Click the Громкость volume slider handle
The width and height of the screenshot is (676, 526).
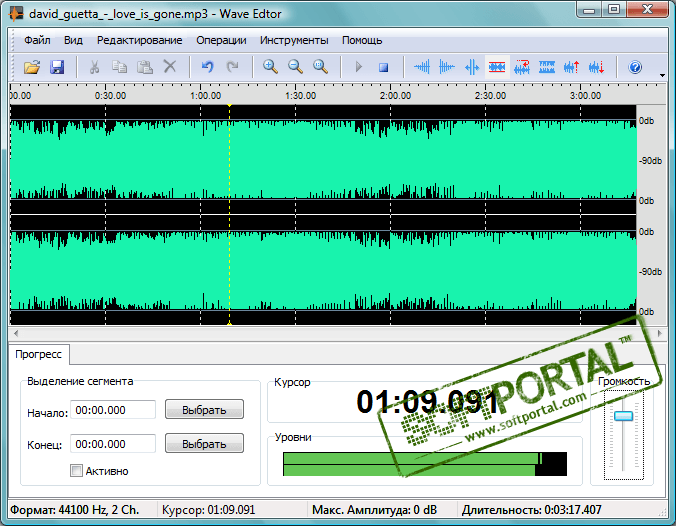624,416
